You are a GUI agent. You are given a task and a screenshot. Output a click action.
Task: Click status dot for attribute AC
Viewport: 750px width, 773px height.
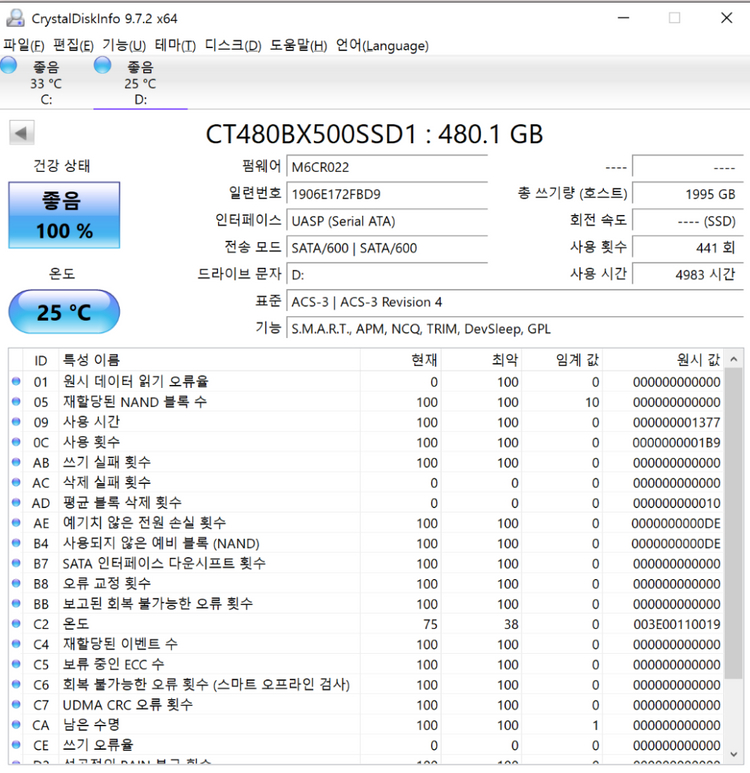pos(16,482)
